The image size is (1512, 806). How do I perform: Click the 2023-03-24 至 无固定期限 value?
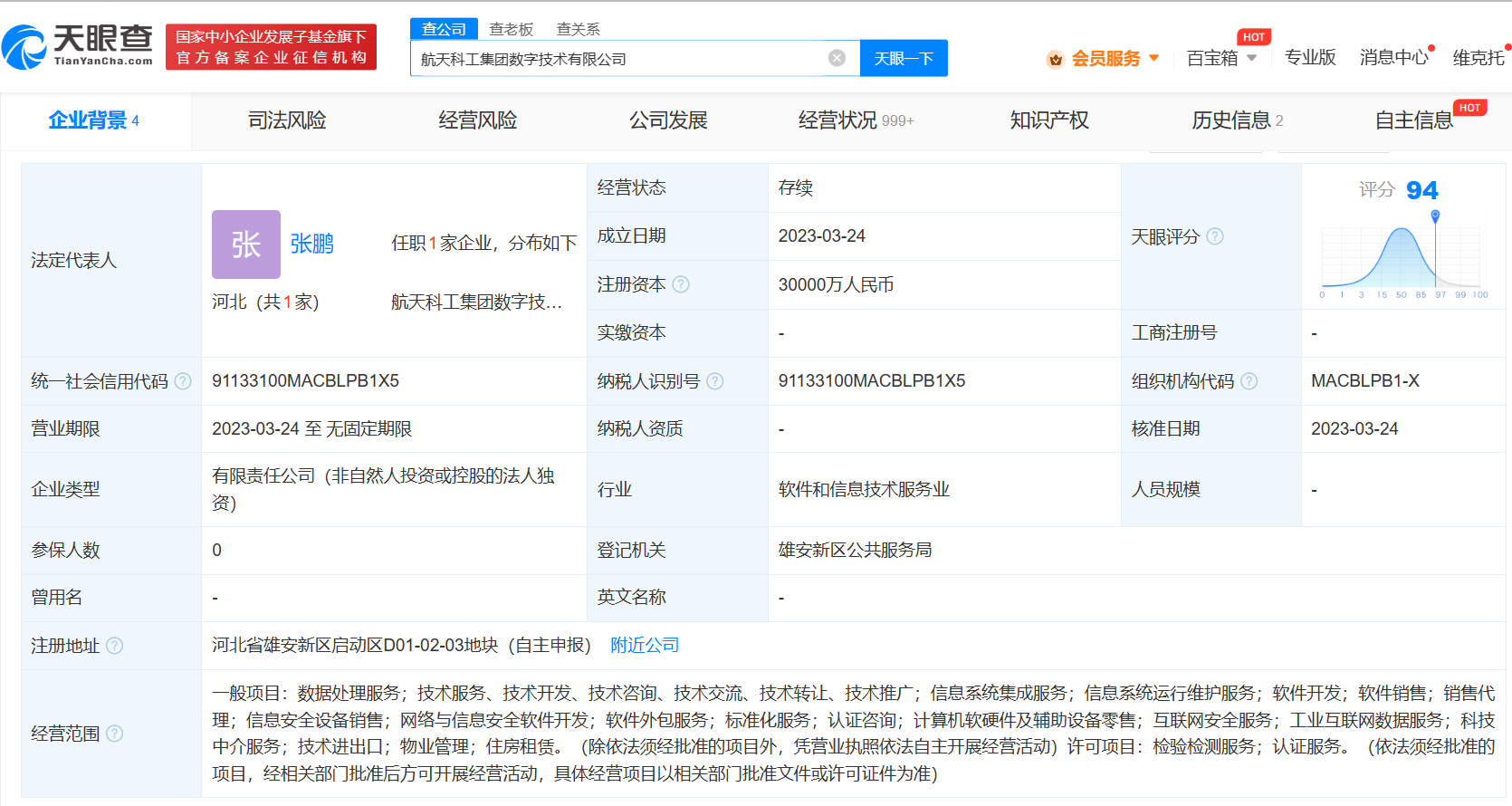coord(311,429)
